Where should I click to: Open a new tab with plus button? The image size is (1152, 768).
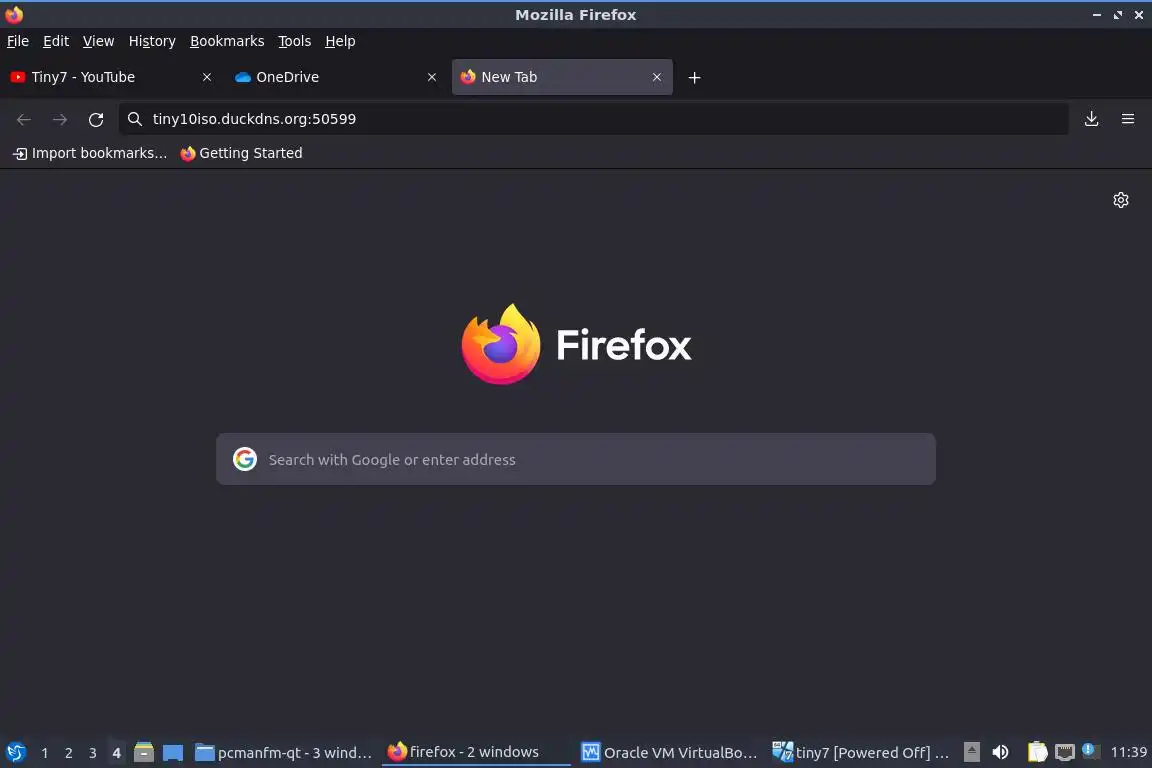[694, 77]
